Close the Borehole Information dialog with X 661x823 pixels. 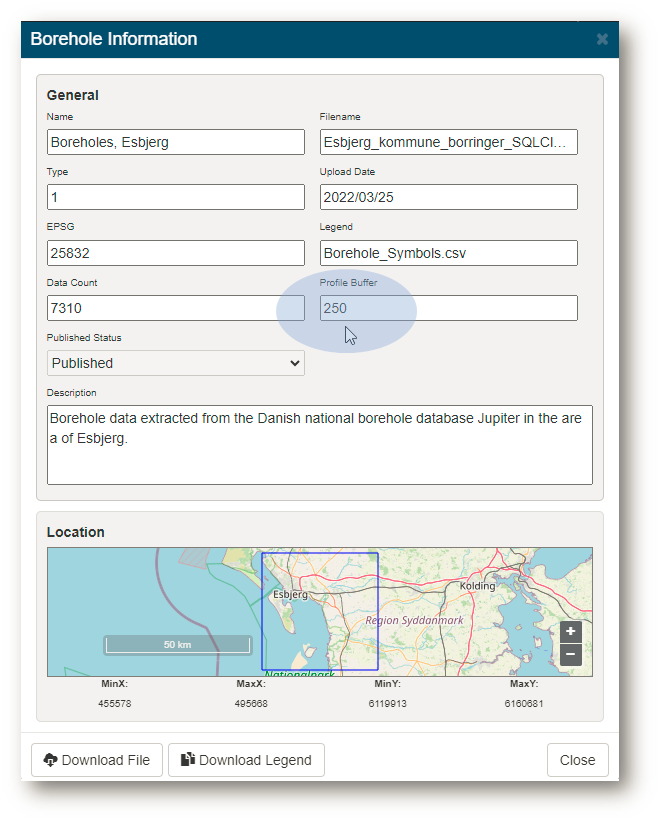point(602,39)
